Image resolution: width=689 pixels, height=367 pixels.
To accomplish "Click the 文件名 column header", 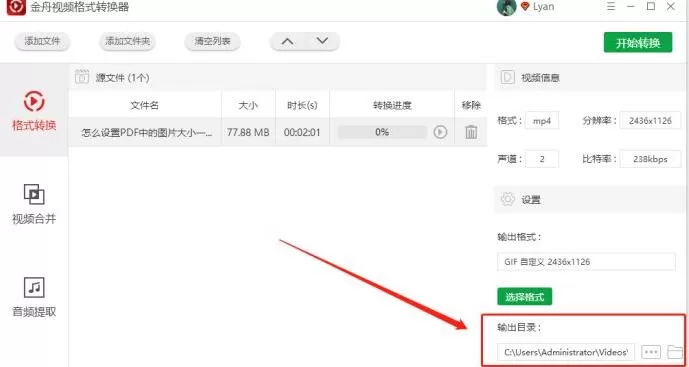I will (145, 105).
